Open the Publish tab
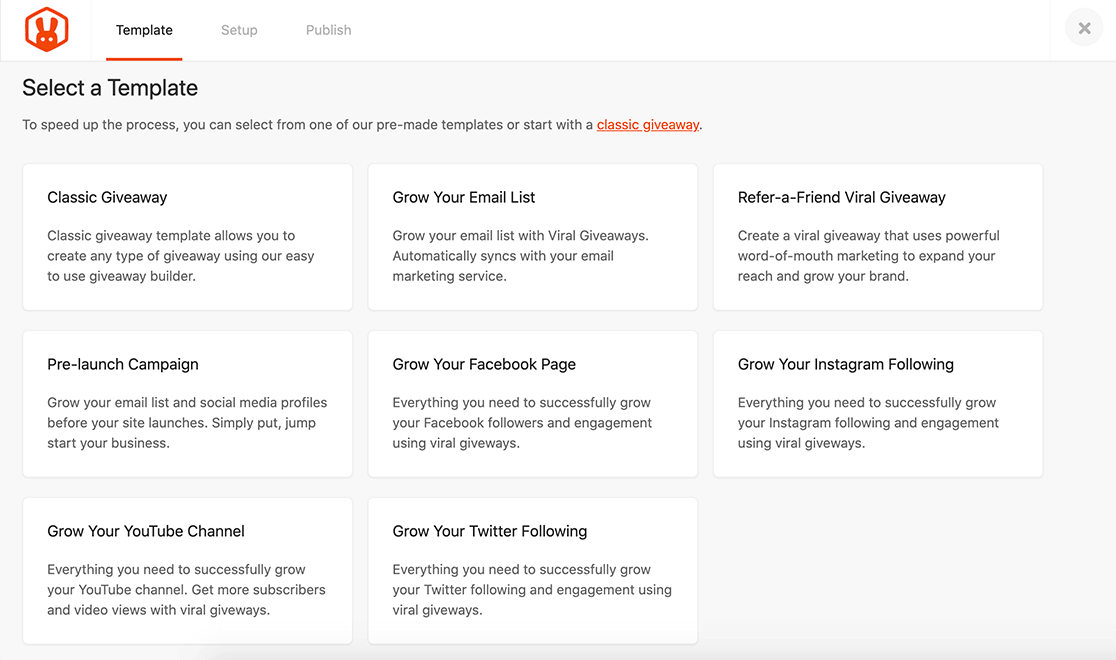The height and width of the screenshot is (660, 1116). pos(328,30)
